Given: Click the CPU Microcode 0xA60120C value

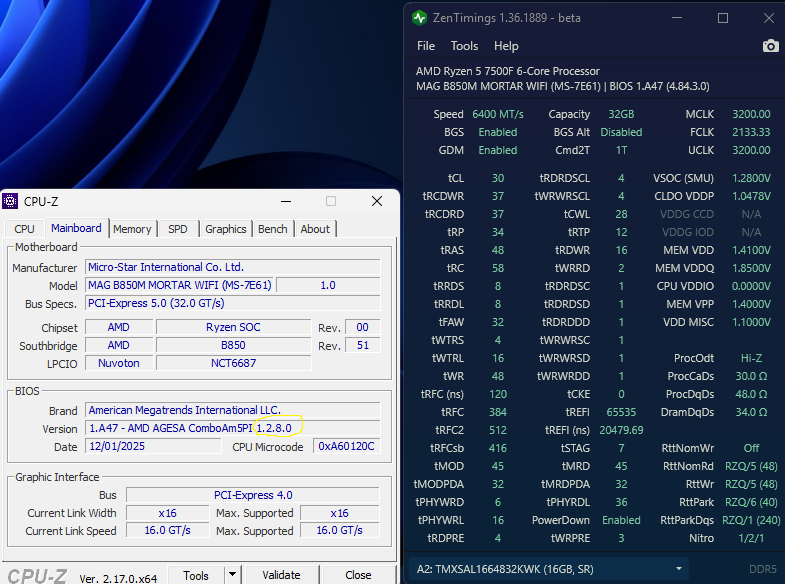Looking at the screenshot, I should [x=346, y=446].
